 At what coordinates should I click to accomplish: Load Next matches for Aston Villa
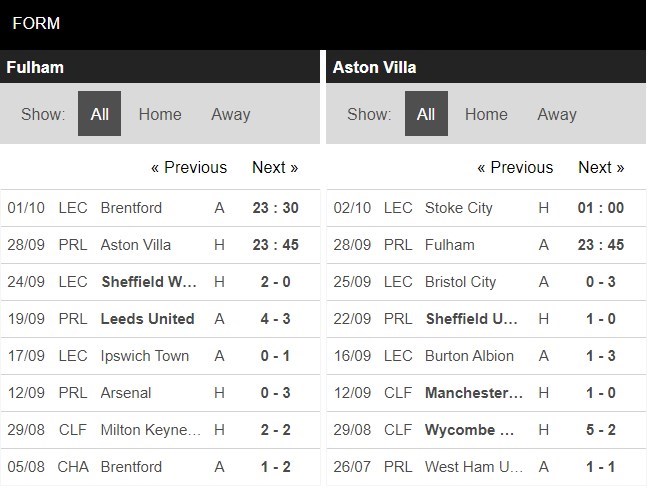(x=601, y=167)
